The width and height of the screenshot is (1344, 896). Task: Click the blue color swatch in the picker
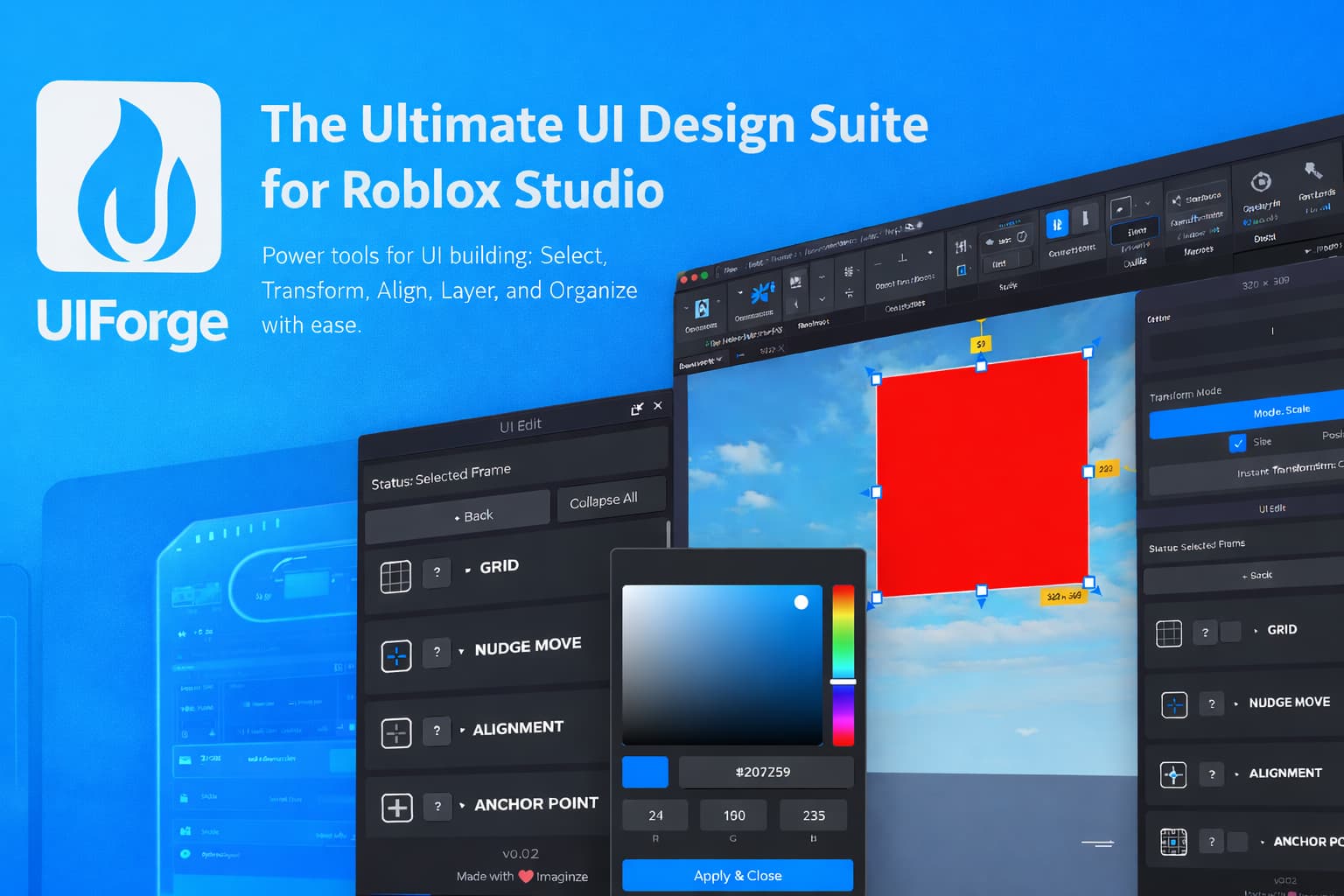644,772
